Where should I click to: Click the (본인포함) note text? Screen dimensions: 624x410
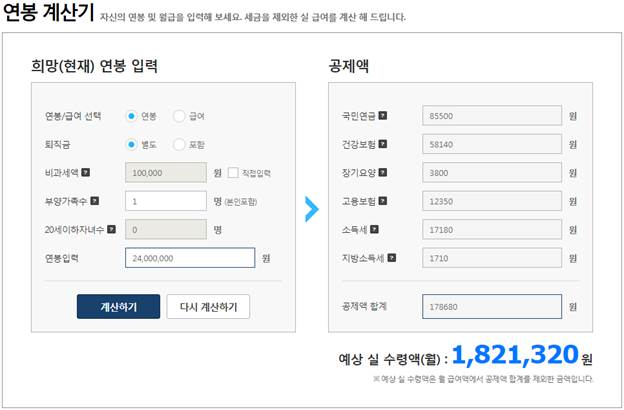(x=241, y=202)
